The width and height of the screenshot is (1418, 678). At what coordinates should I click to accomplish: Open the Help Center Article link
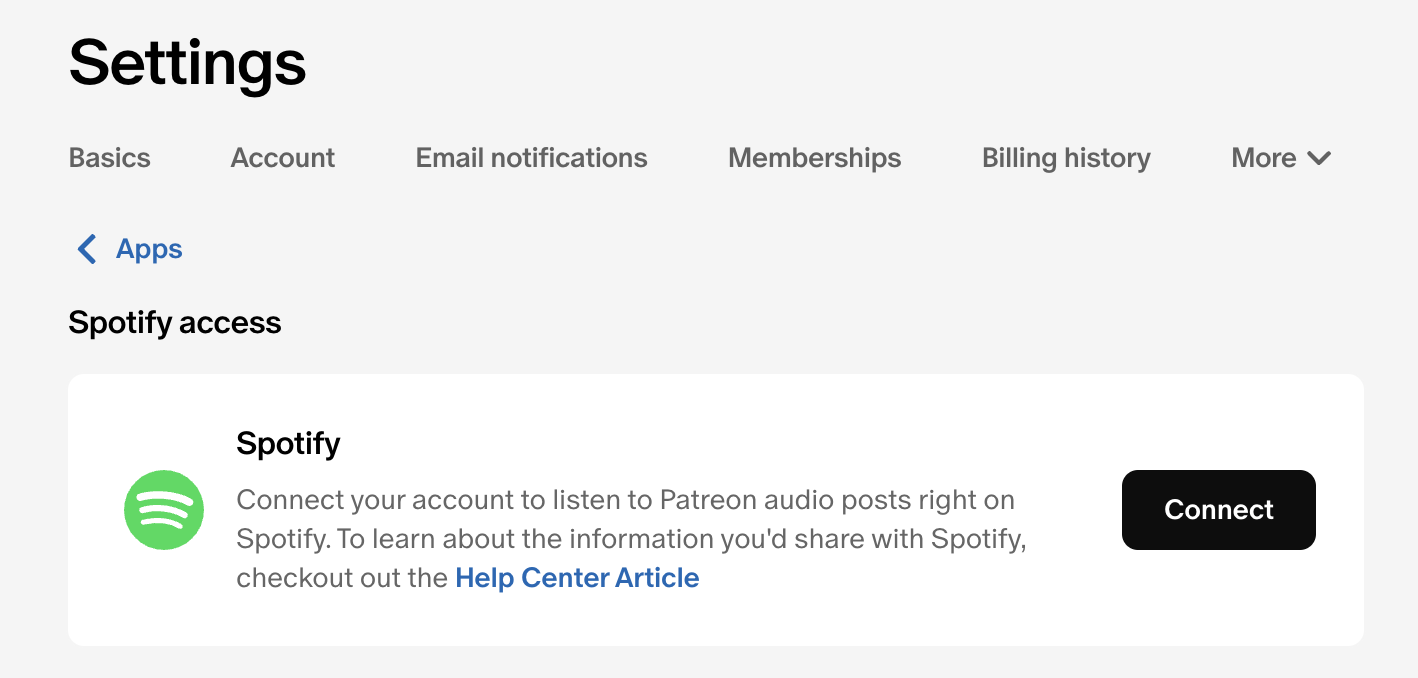tap(577, 578)
